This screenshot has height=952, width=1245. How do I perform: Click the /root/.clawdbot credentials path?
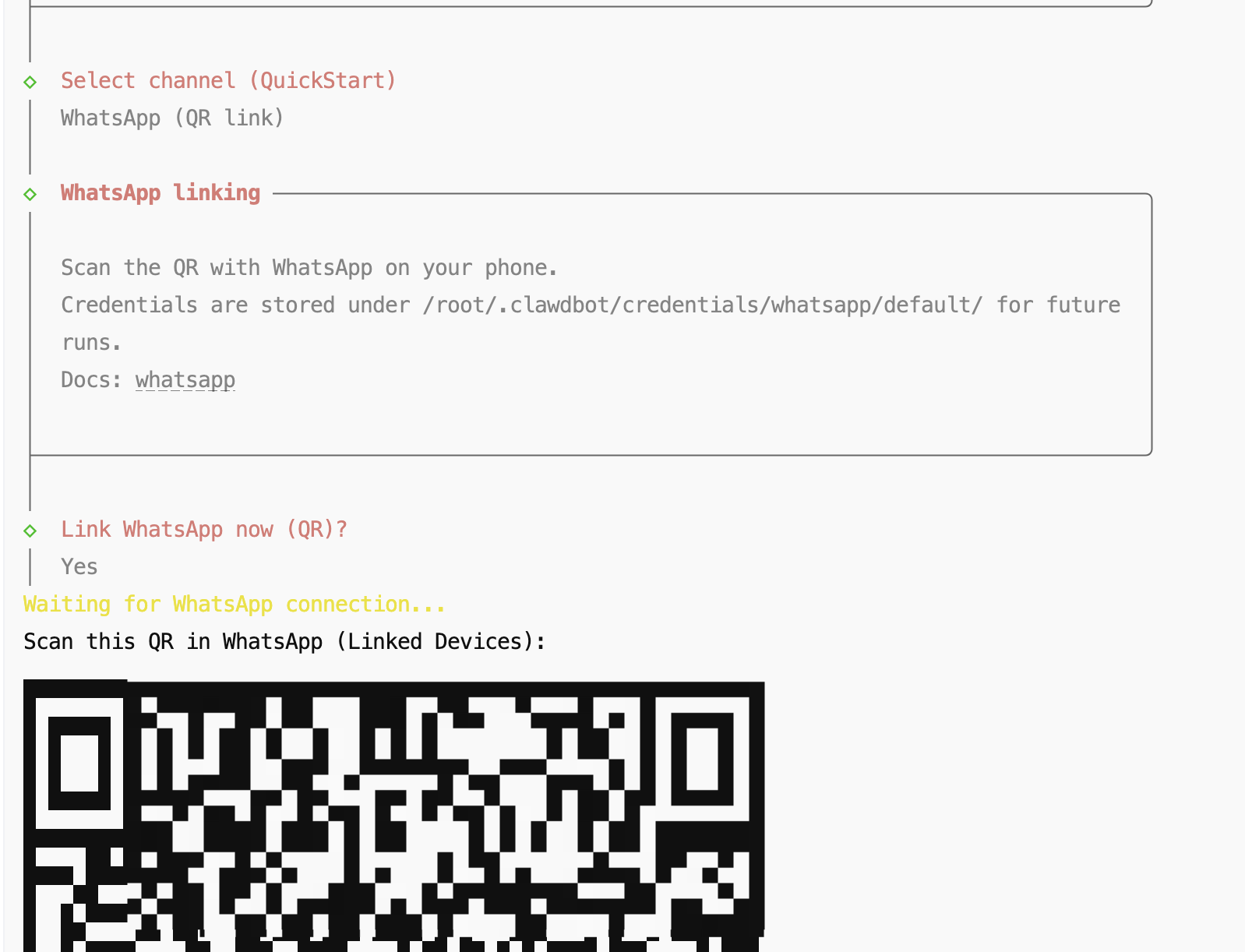[703, 305]
